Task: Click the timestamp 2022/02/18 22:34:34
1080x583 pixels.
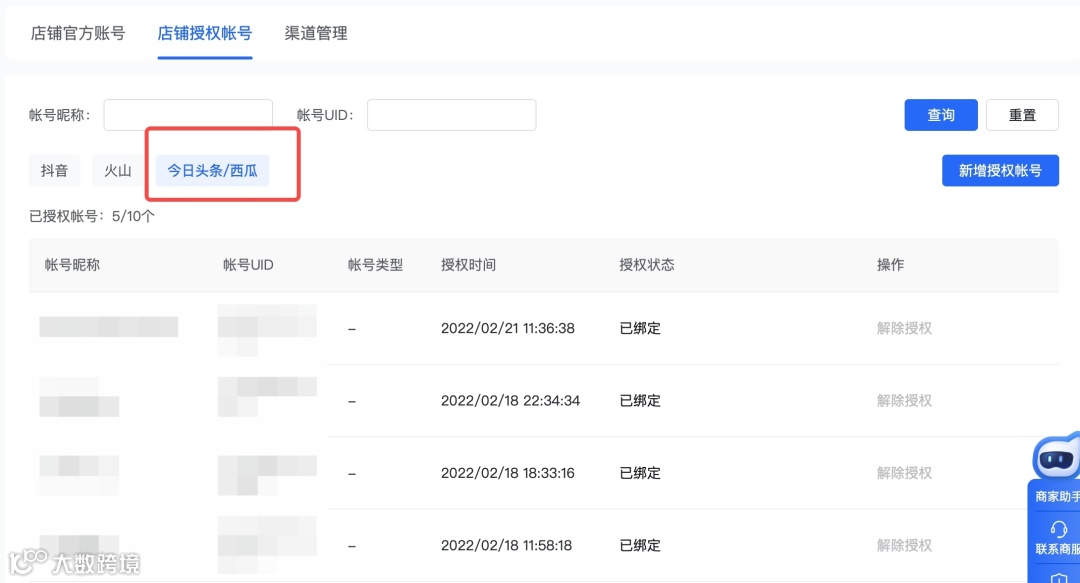Action: [x=510, y=400]
